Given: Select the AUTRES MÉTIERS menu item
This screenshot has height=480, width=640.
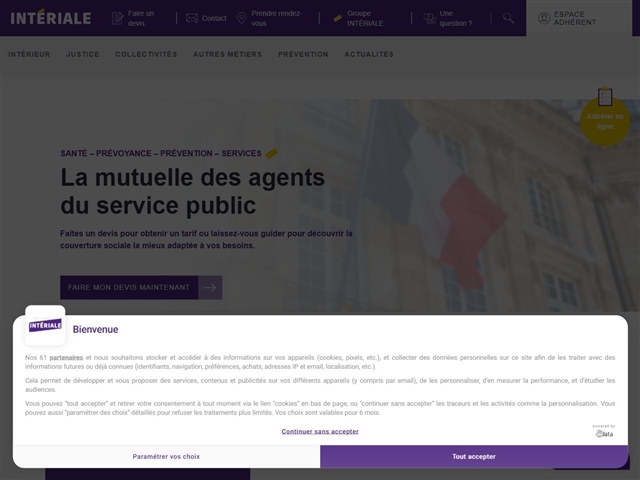Looking at the screenshot, I should pos(227,54).
